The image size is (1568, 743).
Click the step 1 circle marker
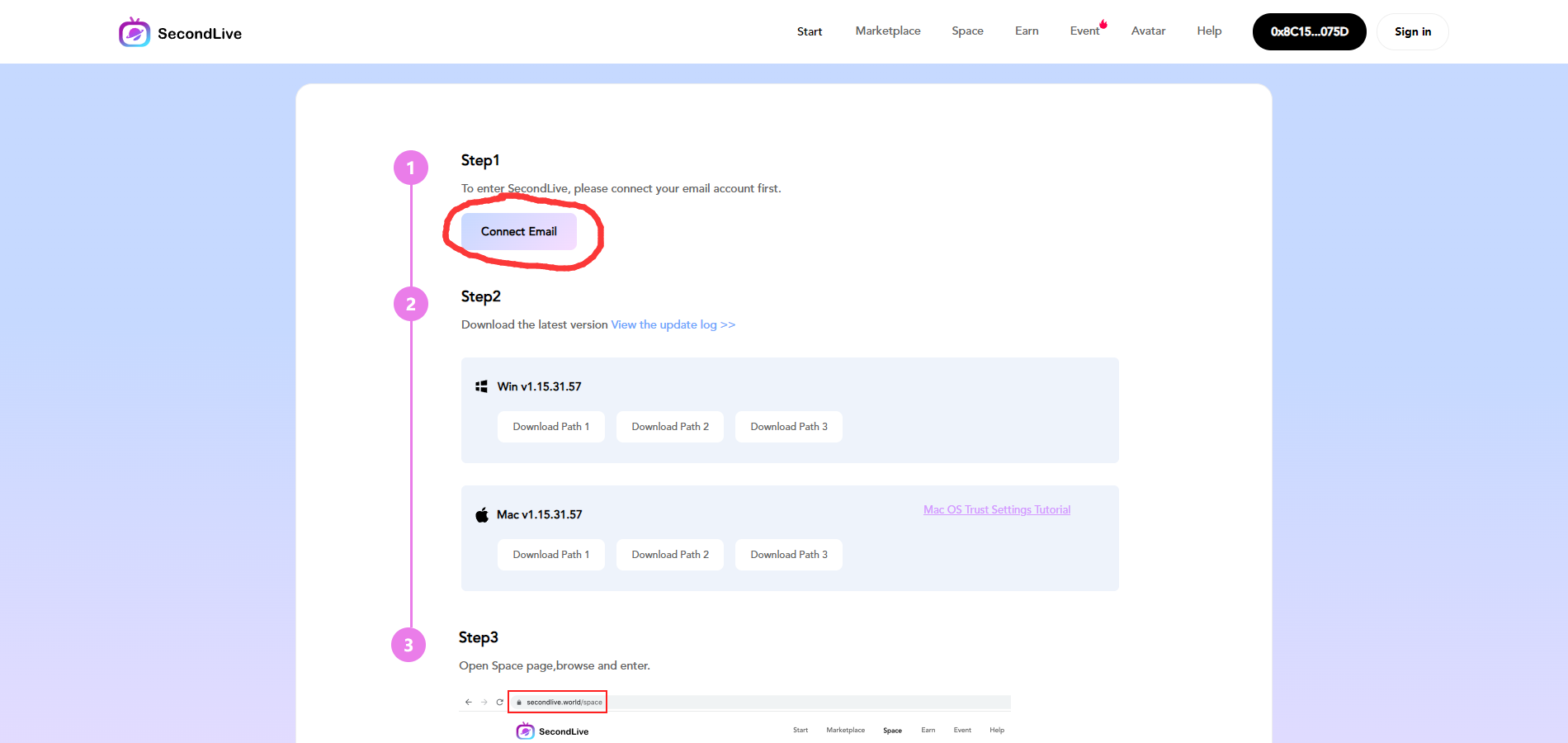coord(411,168)
